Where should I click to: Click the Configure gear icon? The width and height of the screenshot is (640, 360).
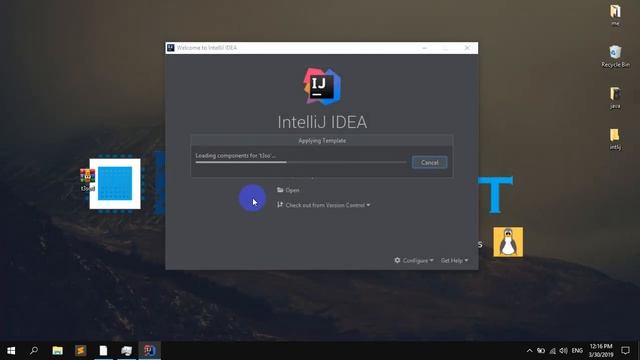tap(397, 260)
